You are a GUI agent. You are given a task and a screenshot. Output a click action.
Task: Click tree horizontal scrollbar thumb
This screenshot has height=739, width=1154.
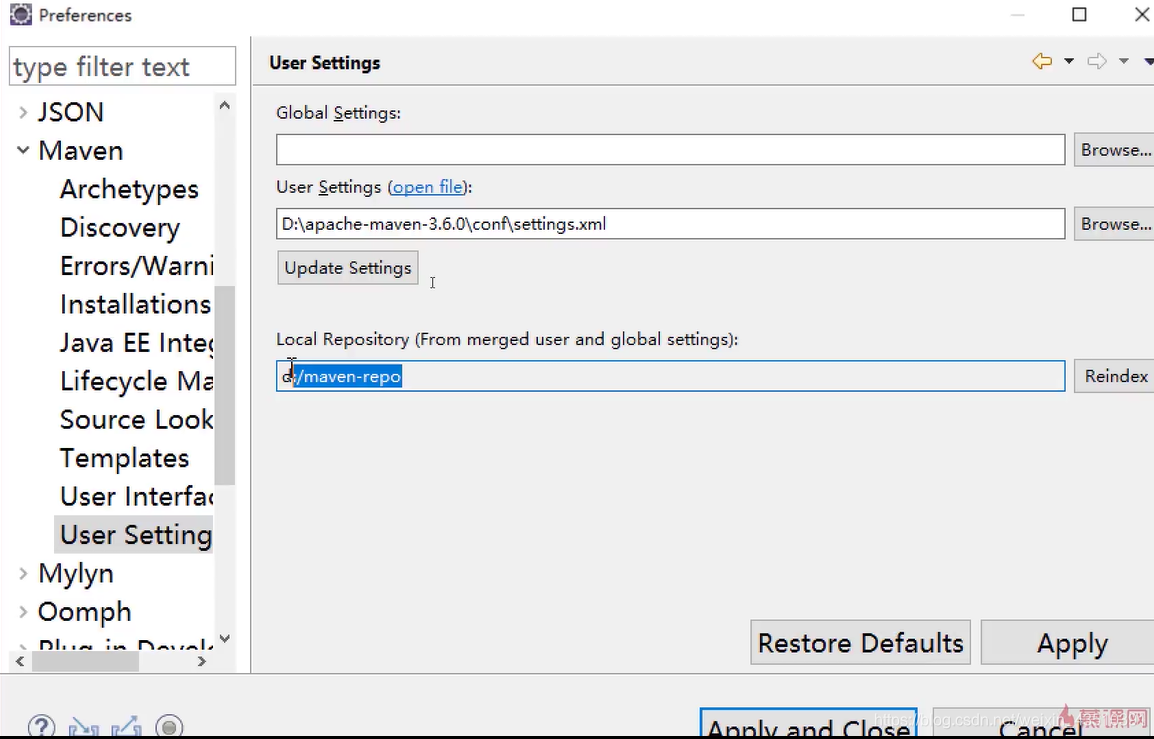(85, 662)
